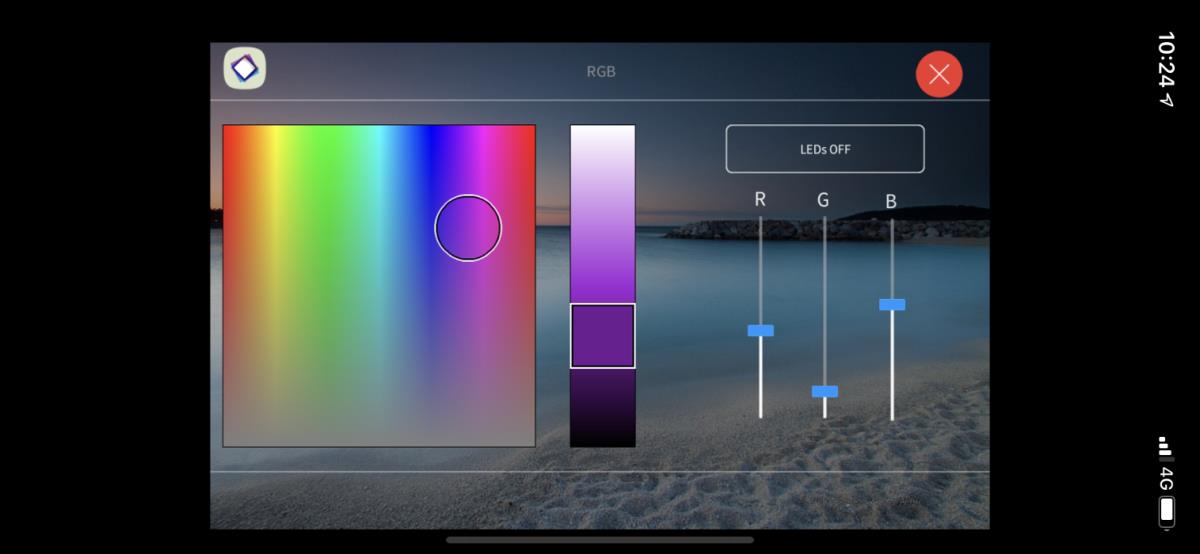Click the B slider blue handle
Viewport: 1200px width, 554px height.
click(x=892, y=304)
